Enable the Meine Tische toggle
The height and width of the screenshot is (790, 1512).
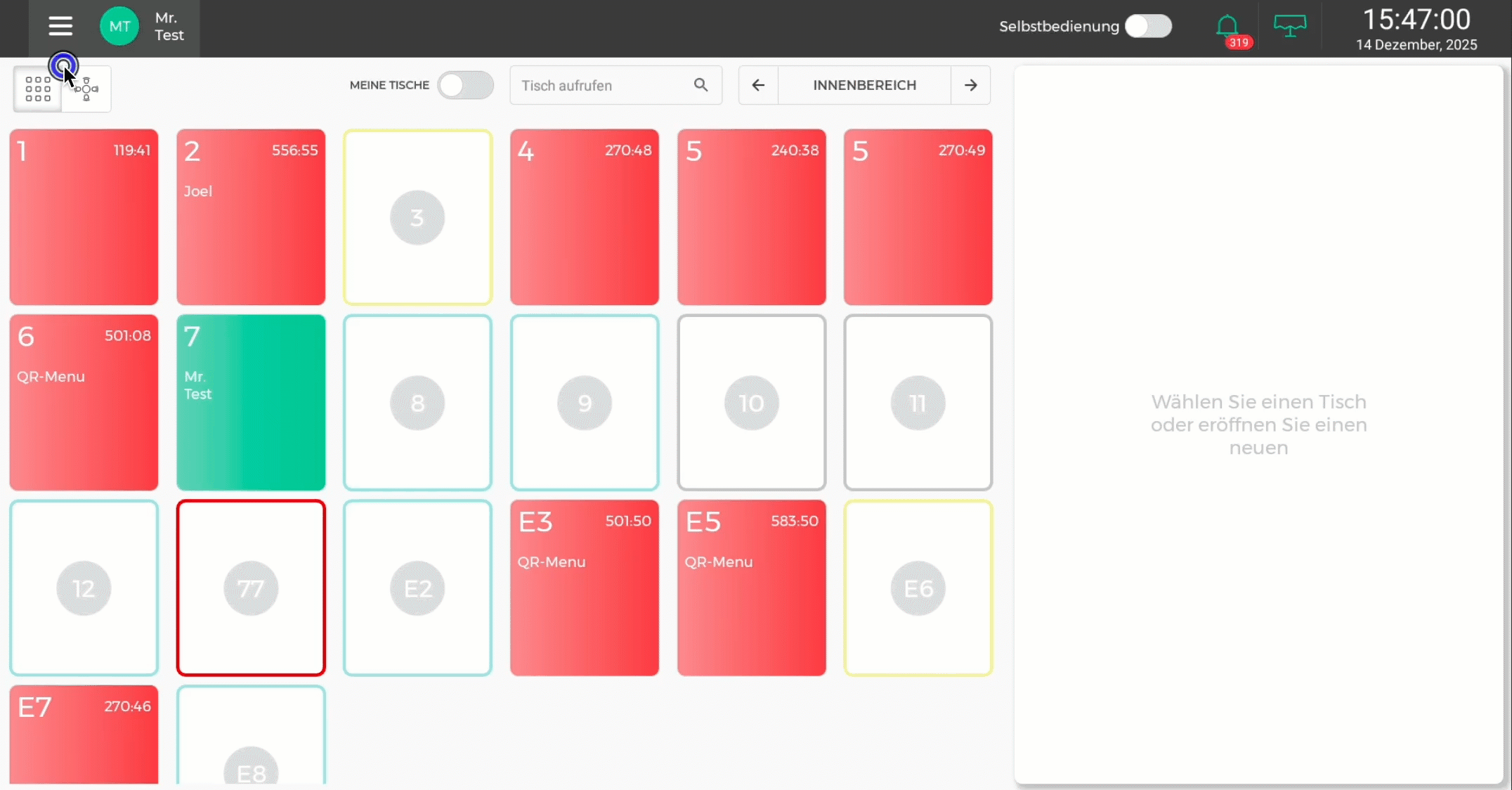coord(465,85)
